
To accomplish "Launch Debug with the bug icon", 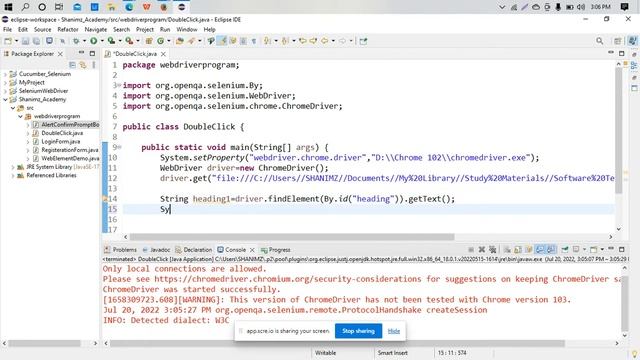I will click(76, 41).
